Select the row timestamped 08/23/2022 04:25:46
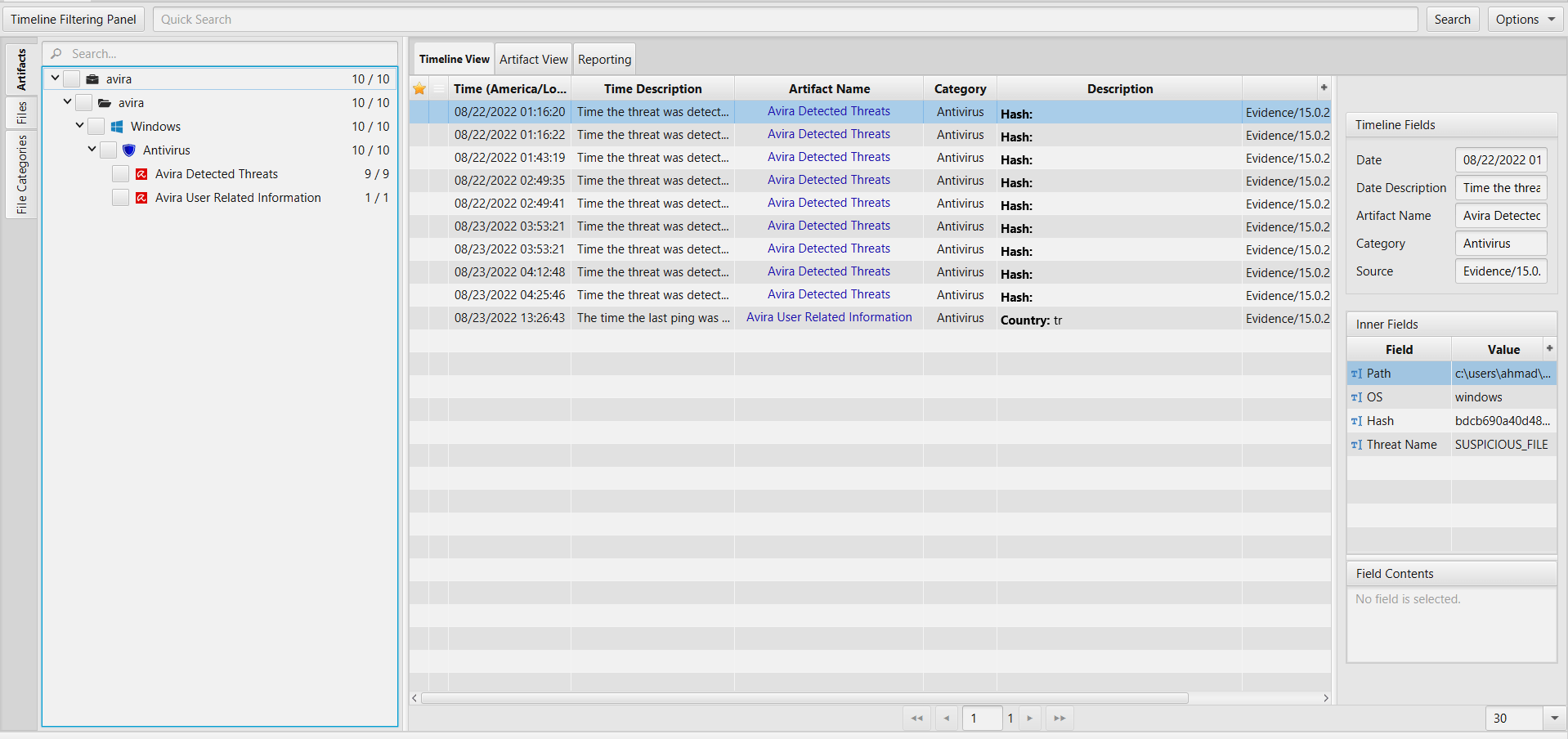 (870, 295)
